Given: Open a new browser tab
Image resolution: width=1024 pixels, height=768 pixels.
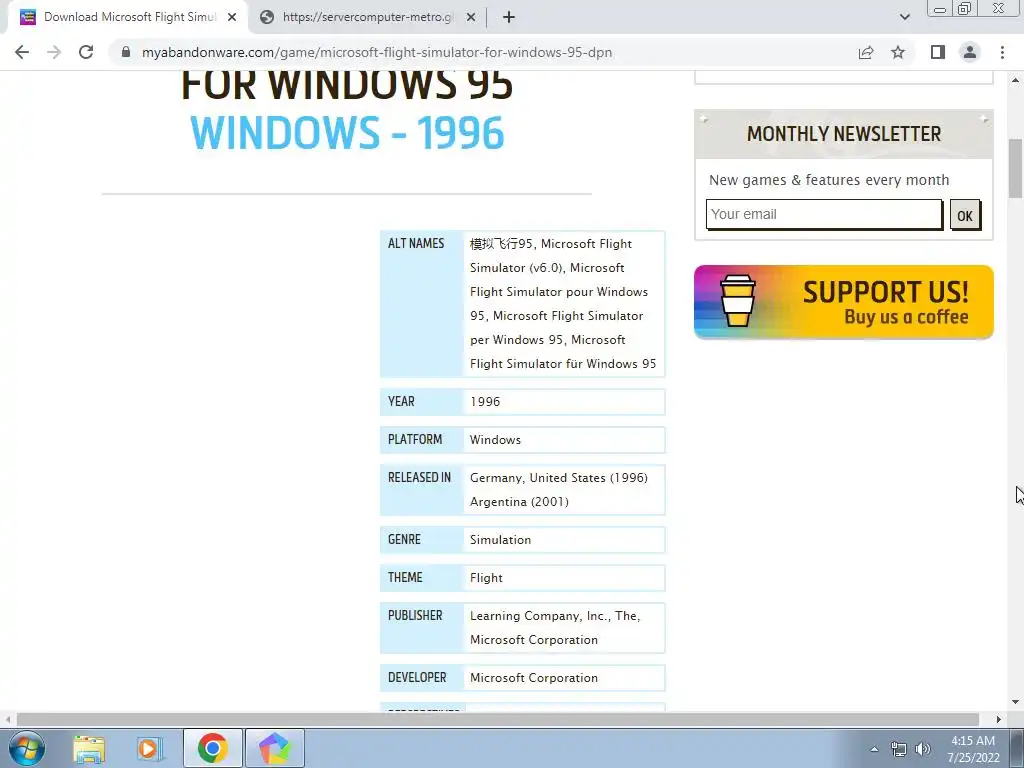Looking at the screenshot, I should (509, 17).
